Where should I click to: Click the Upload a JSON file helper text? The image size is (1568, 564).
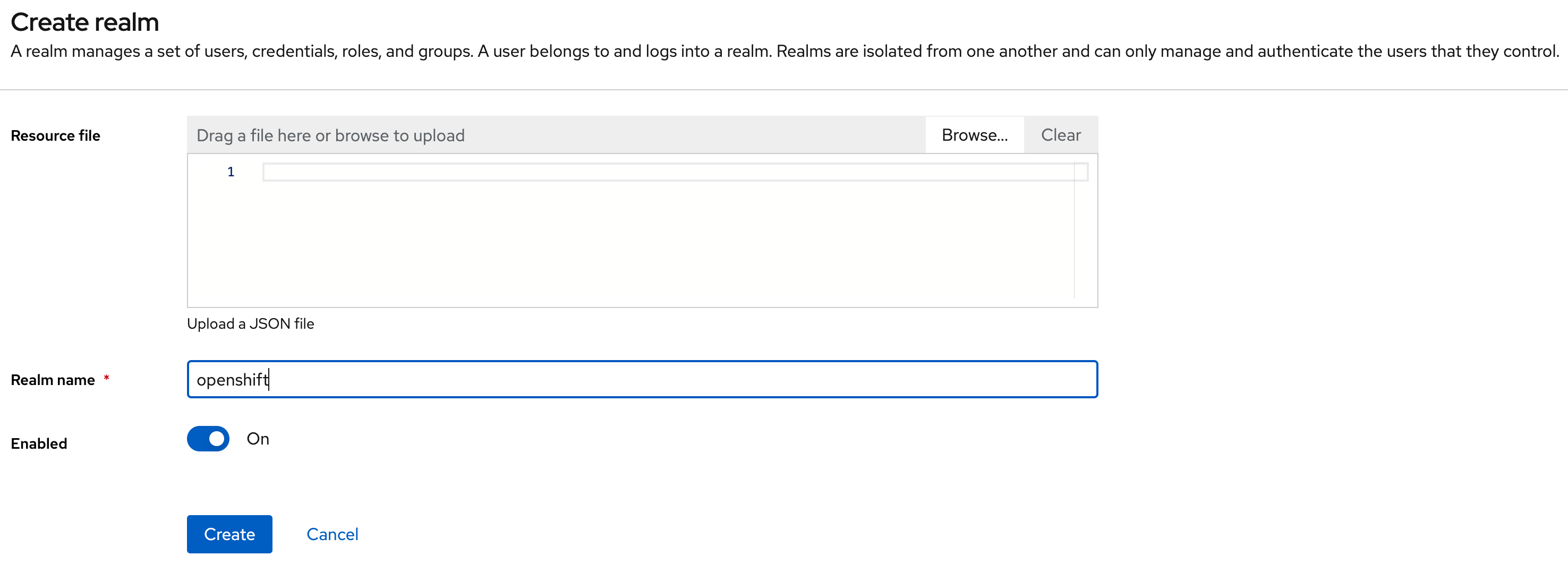[x=250, y=323]
